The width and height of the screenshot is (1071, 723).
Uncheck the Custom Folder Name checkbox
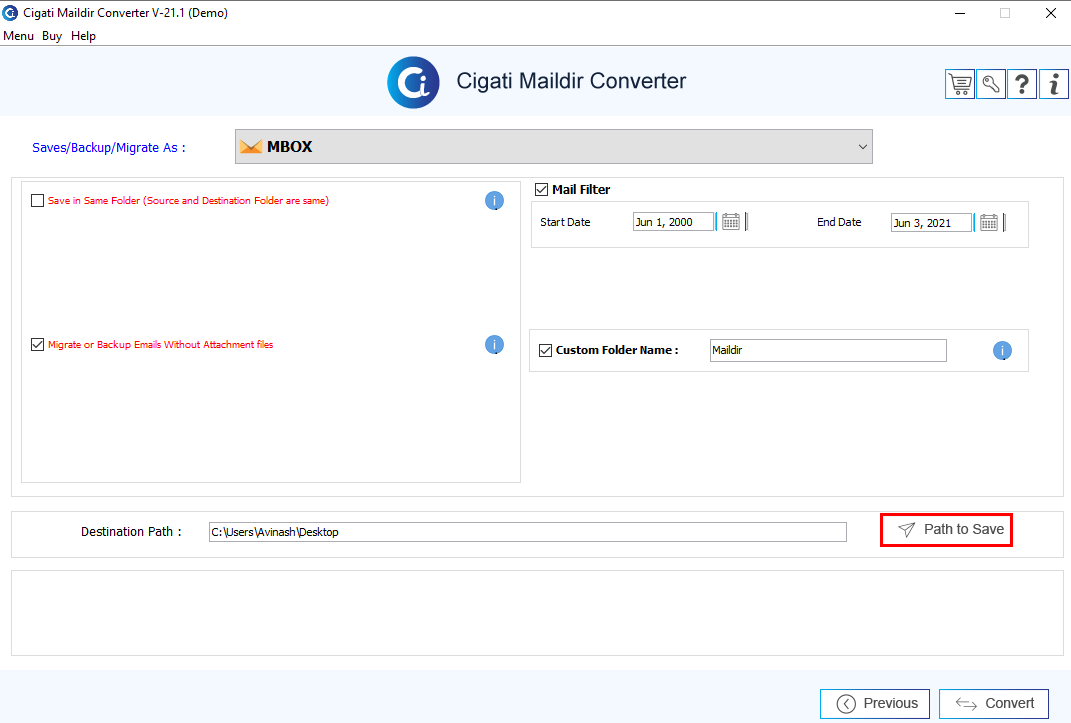545,350
